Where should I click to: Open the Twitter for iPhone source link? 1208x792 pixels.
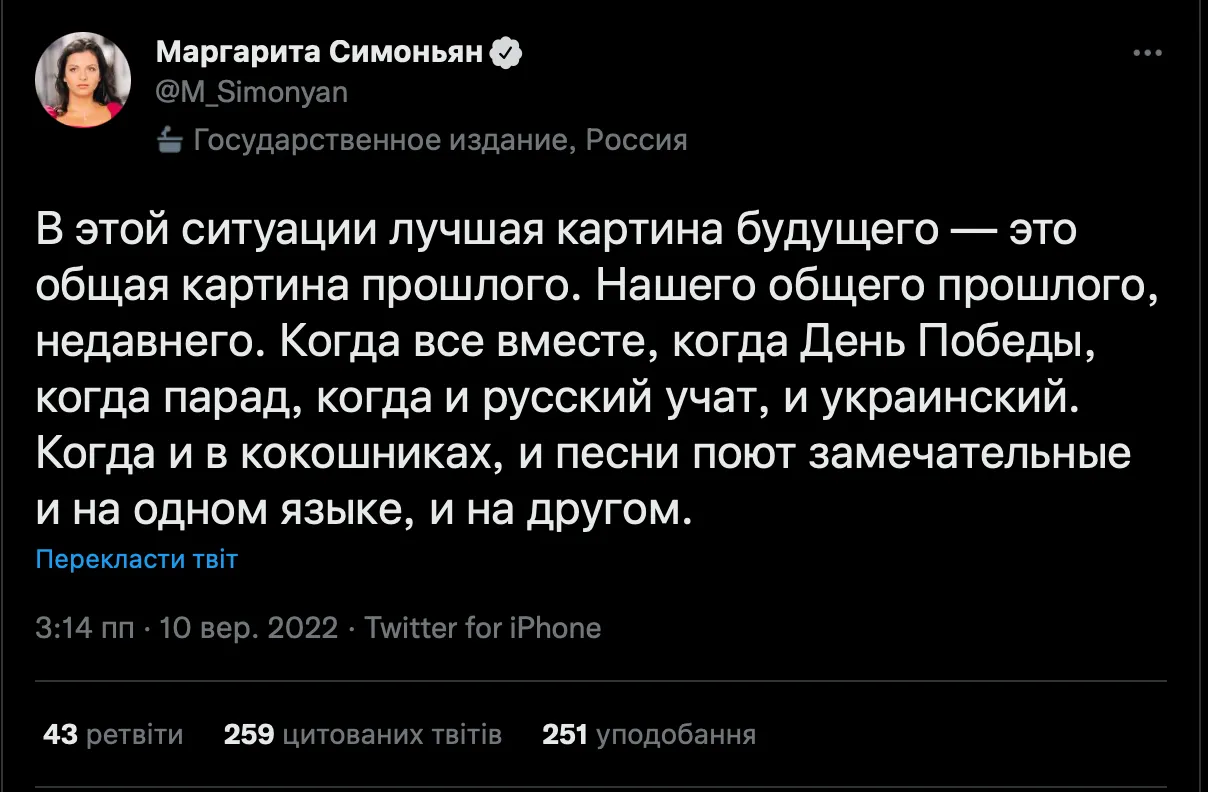[x=483, y=628]
